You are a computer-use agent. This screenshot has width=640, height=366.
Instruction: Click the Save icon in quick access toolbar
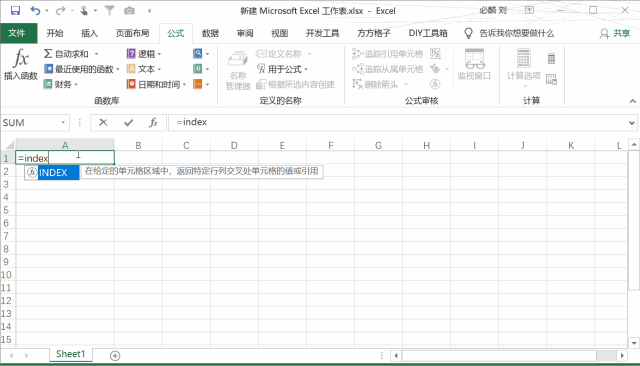(x=15, y=11)
